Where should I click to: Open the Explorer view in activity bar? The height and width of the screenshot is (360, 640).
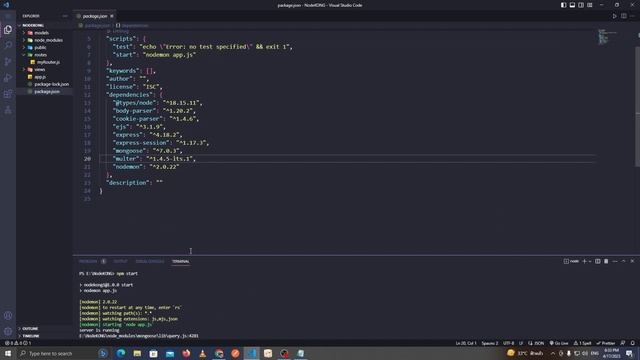click(8, 29)
